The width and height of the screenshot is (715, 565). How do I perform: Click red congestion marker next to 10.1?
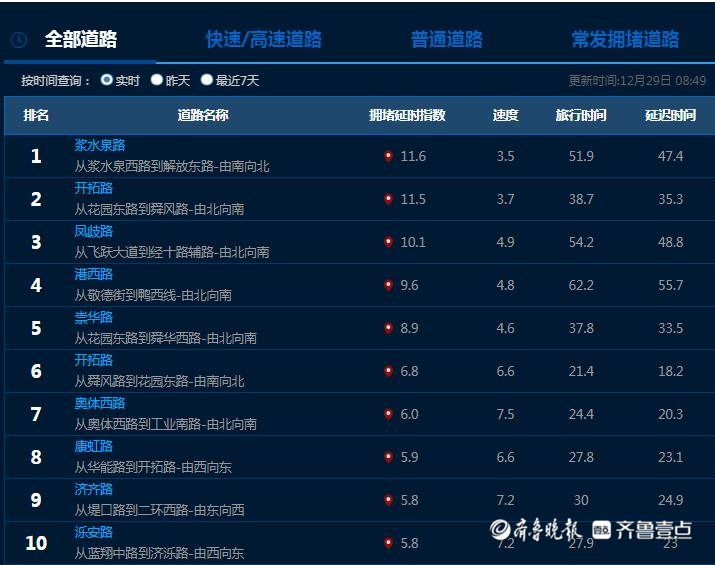(388, 242)
